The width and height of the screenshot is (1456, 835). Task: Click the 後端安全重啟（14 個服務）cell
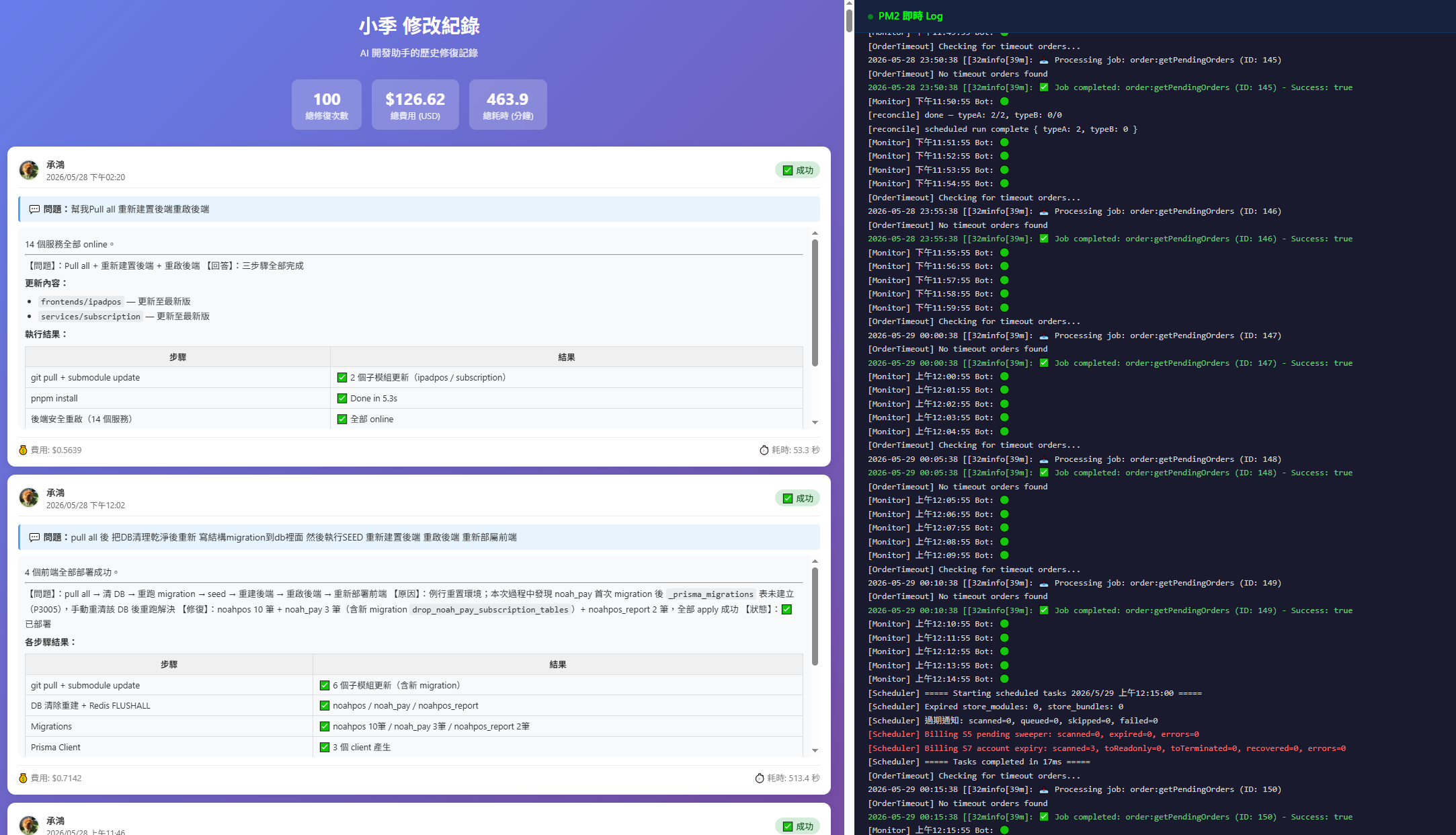click(177, 419)
